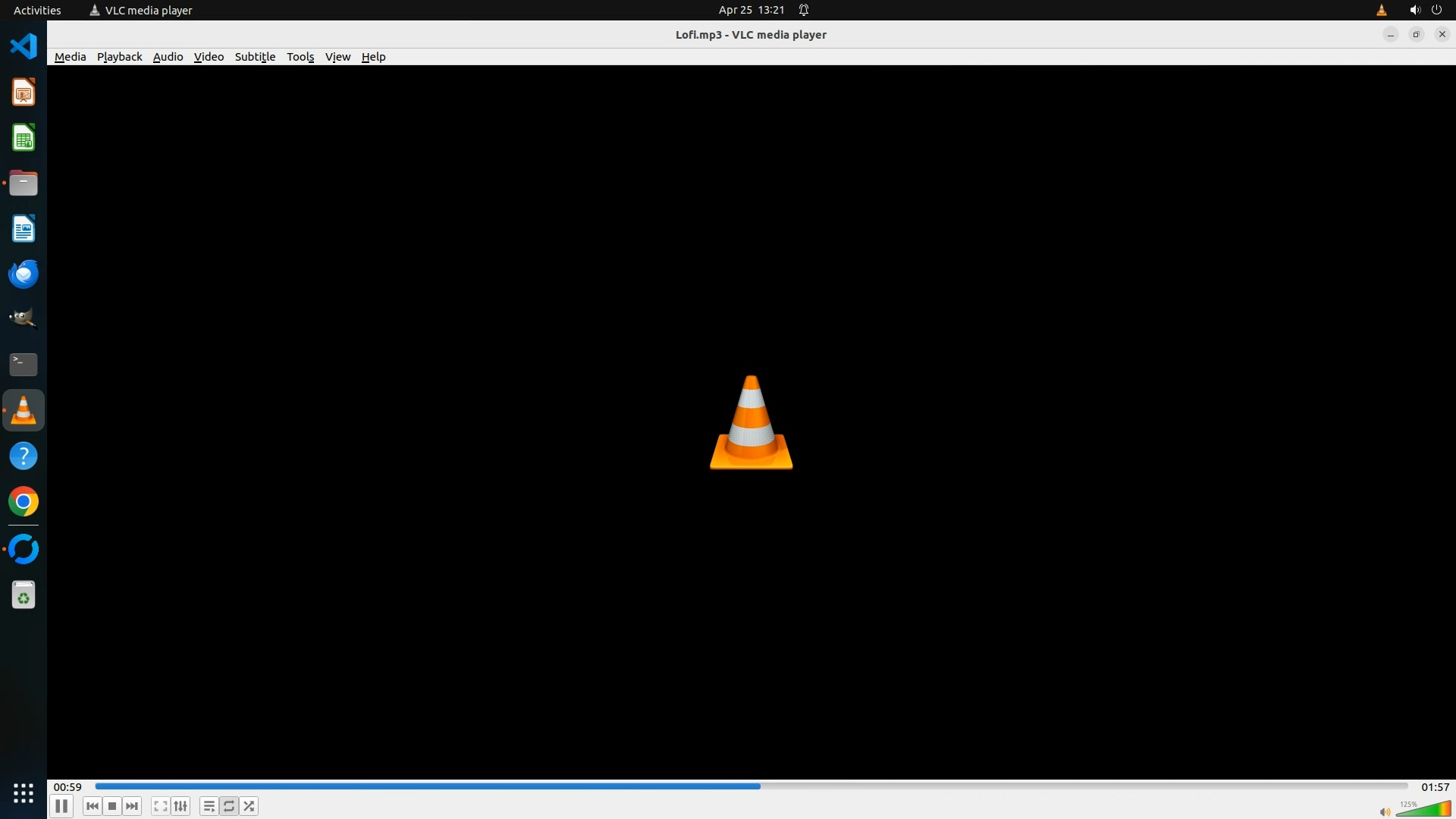Toggle loop repeat mode
This screenshot has height=819, width=1456.
229,806
